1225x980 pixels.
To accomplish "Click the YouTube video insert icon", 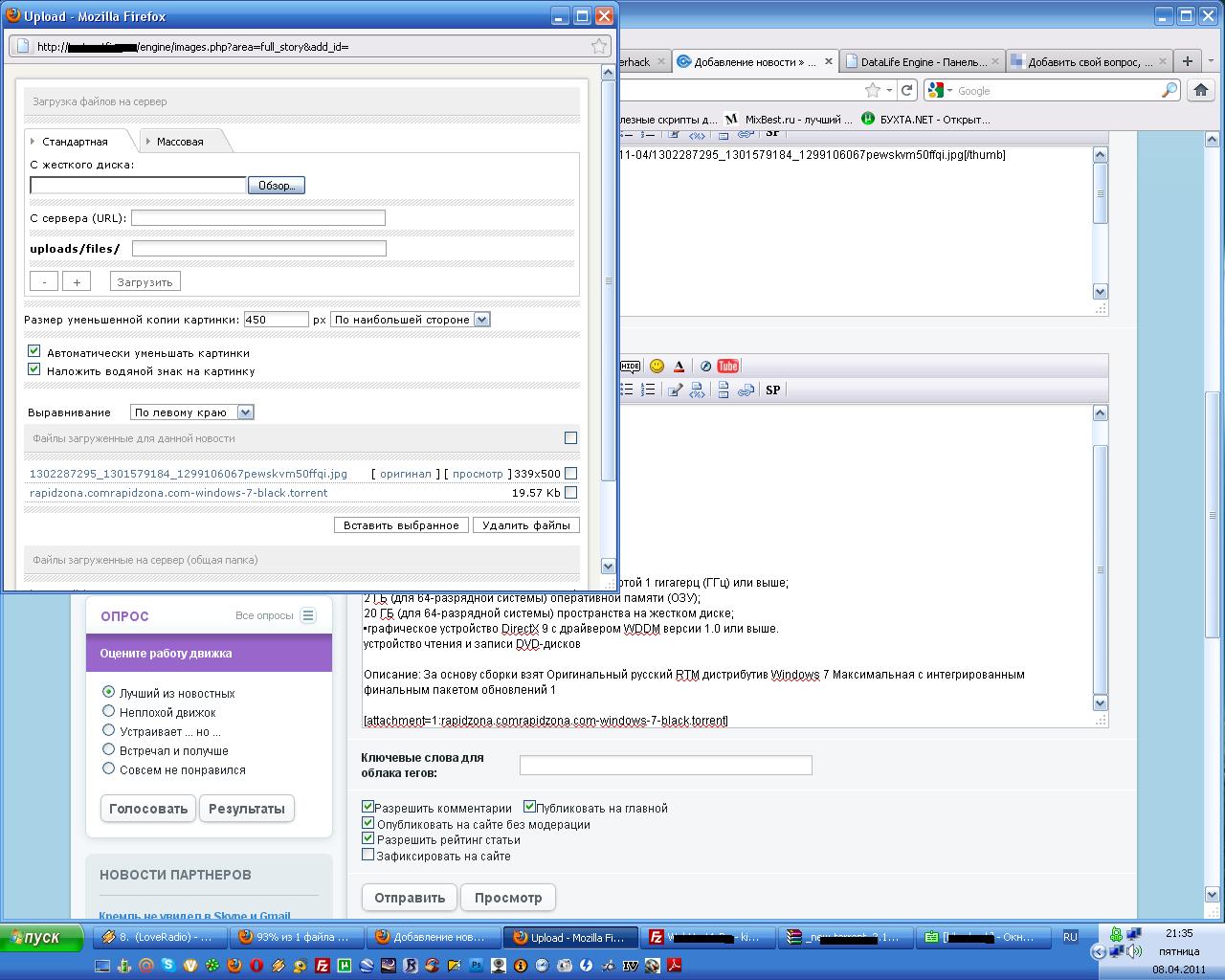I will 727,366.
